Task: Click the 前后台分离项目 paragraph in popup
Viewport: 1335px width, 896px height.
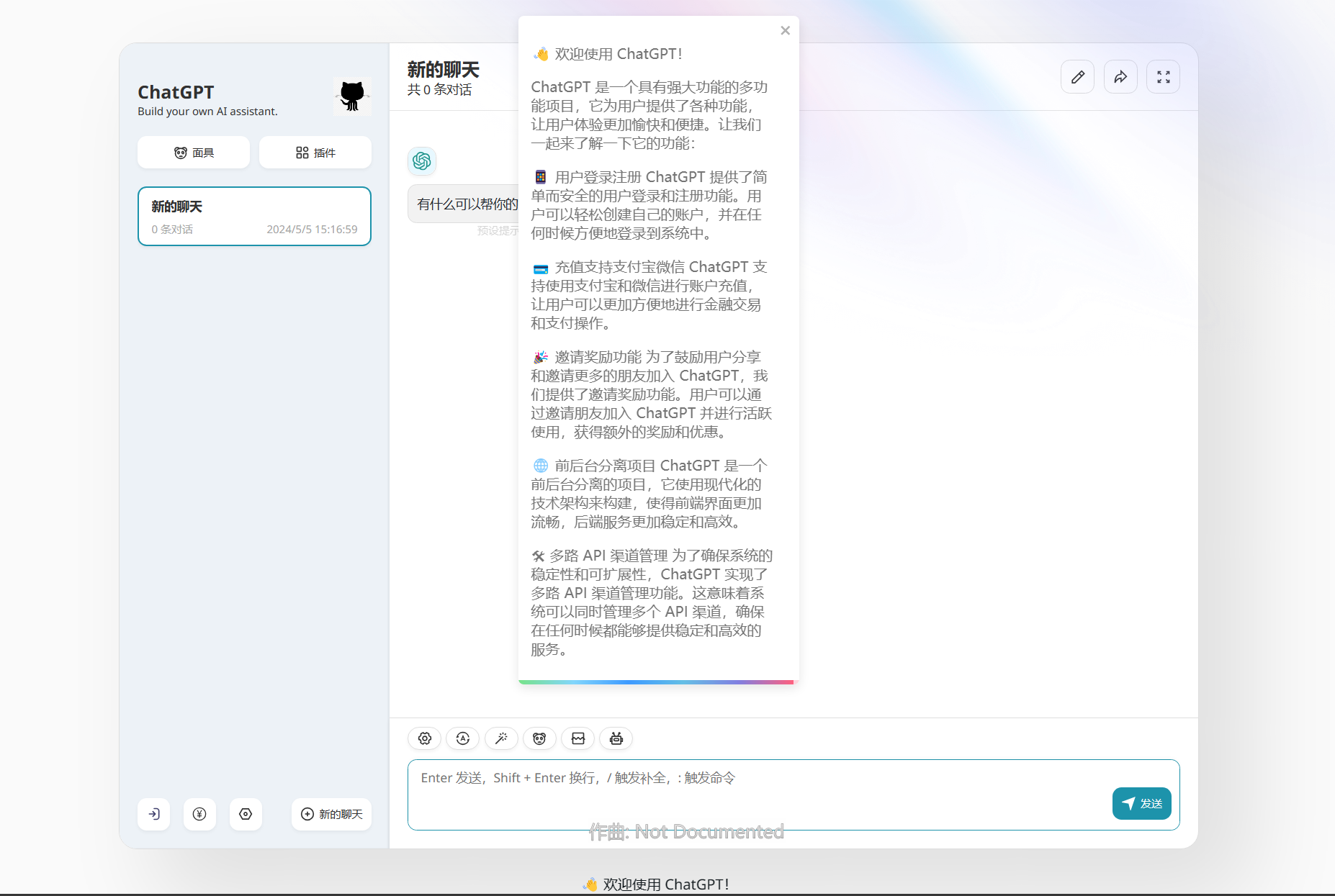Action: (x=649, y=494)
